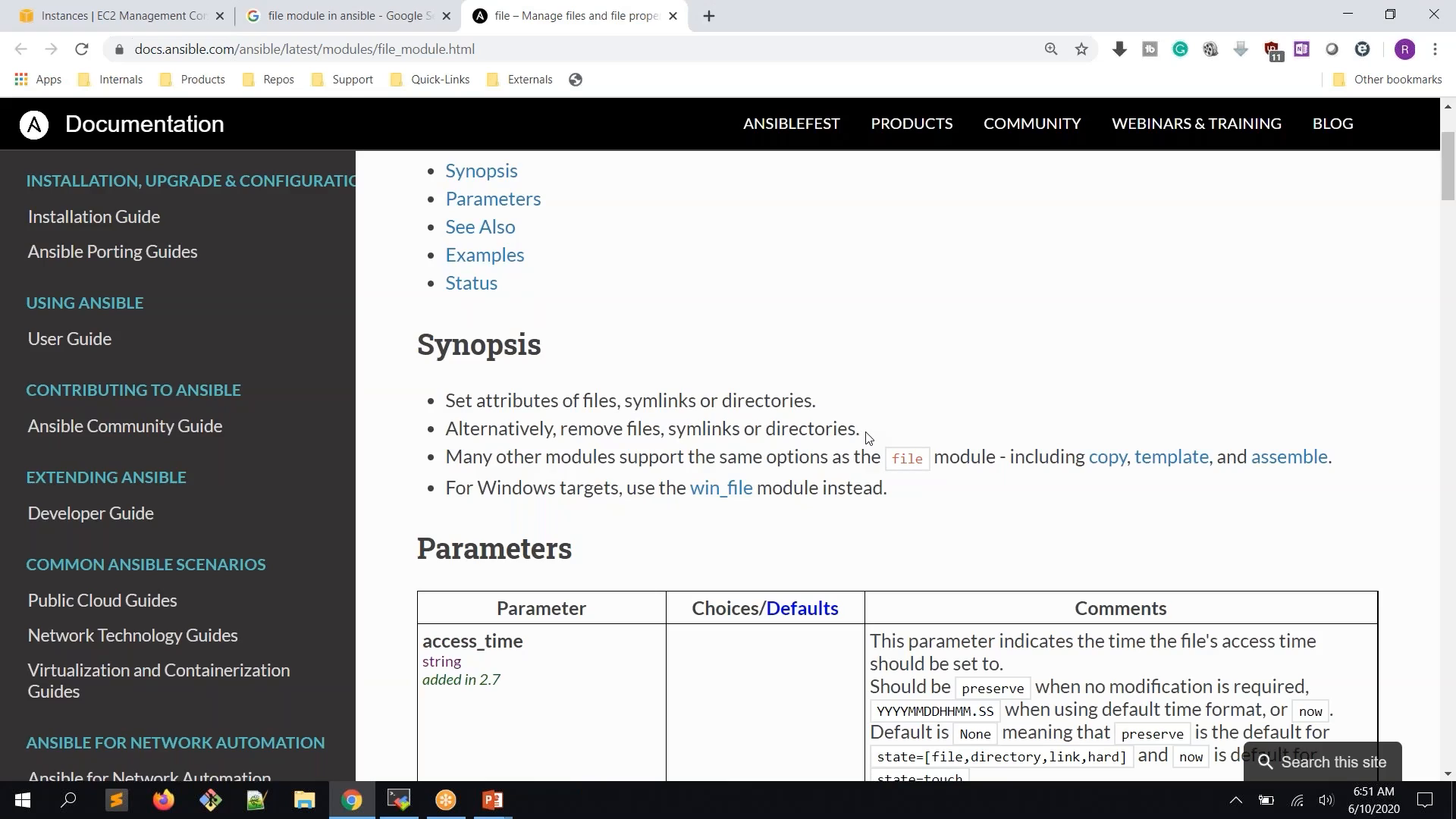Image resolution: width=1456 pixels, height=819 pixels.
Task: Open Public Cloud Guides in sidebar
Action: pos(102,601)
